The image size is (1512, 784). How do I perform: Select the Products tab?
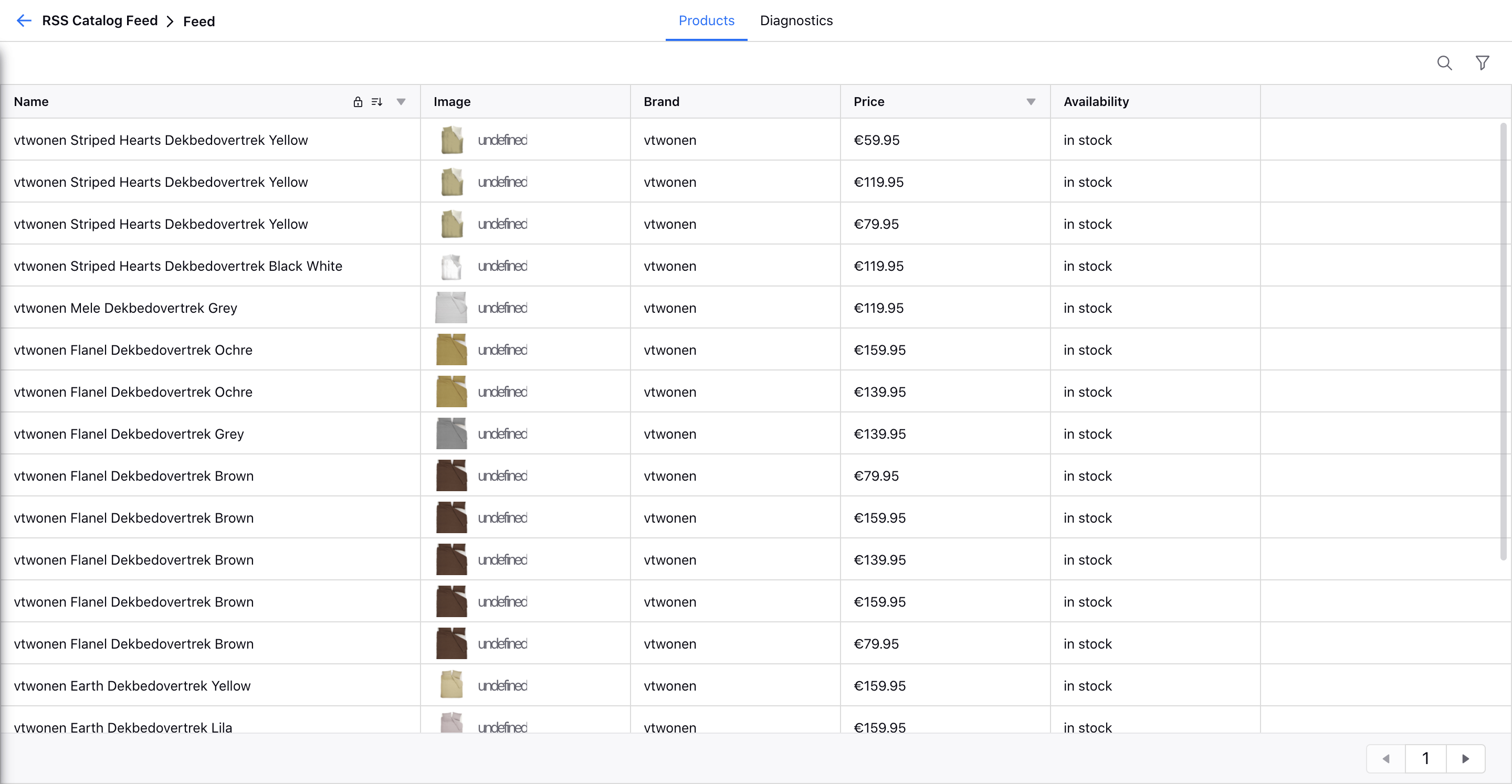pyautogui.click(x=707, y=20)
